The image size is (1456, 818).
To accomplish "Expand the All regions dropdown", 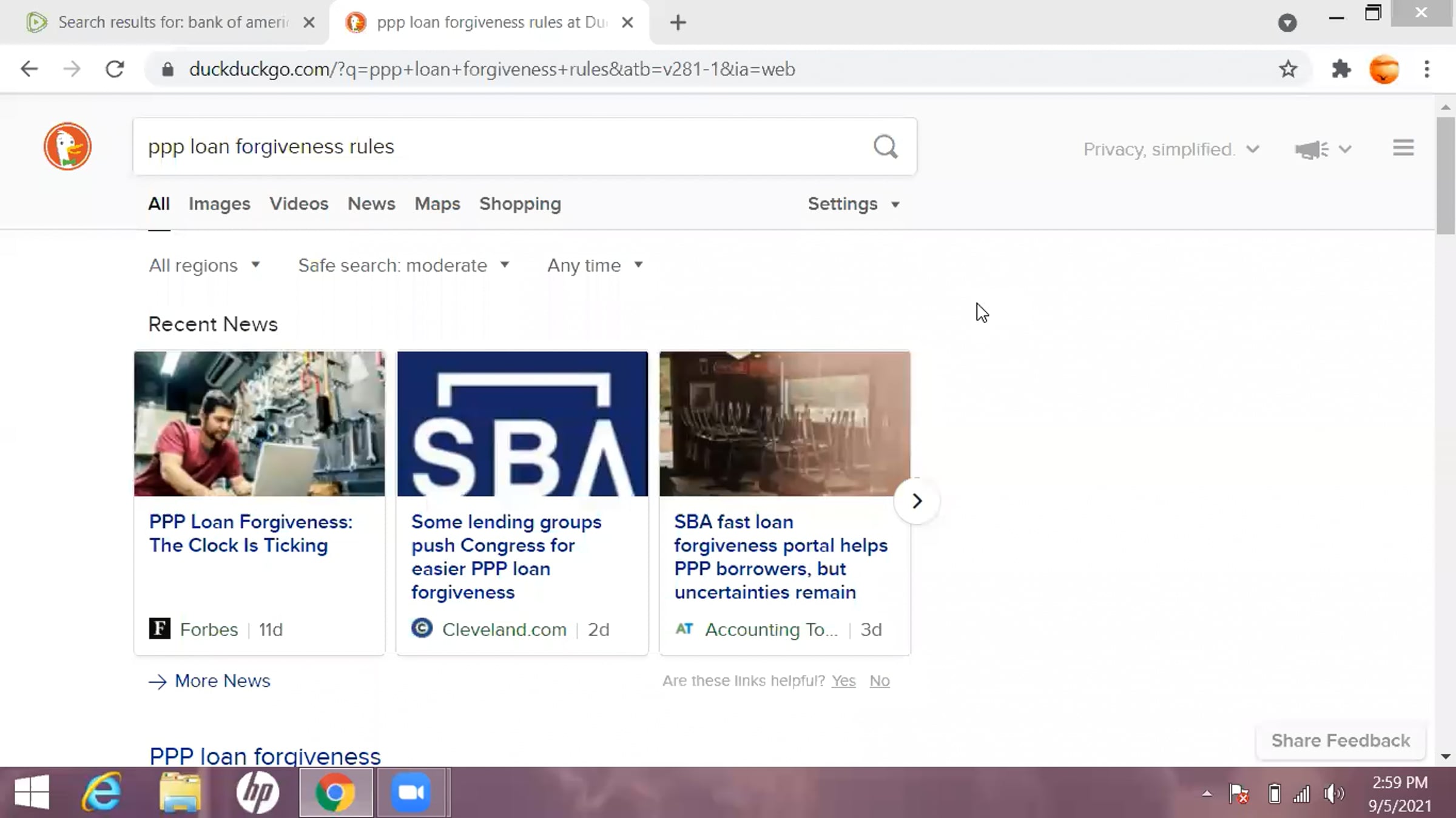I will [204, 265].
